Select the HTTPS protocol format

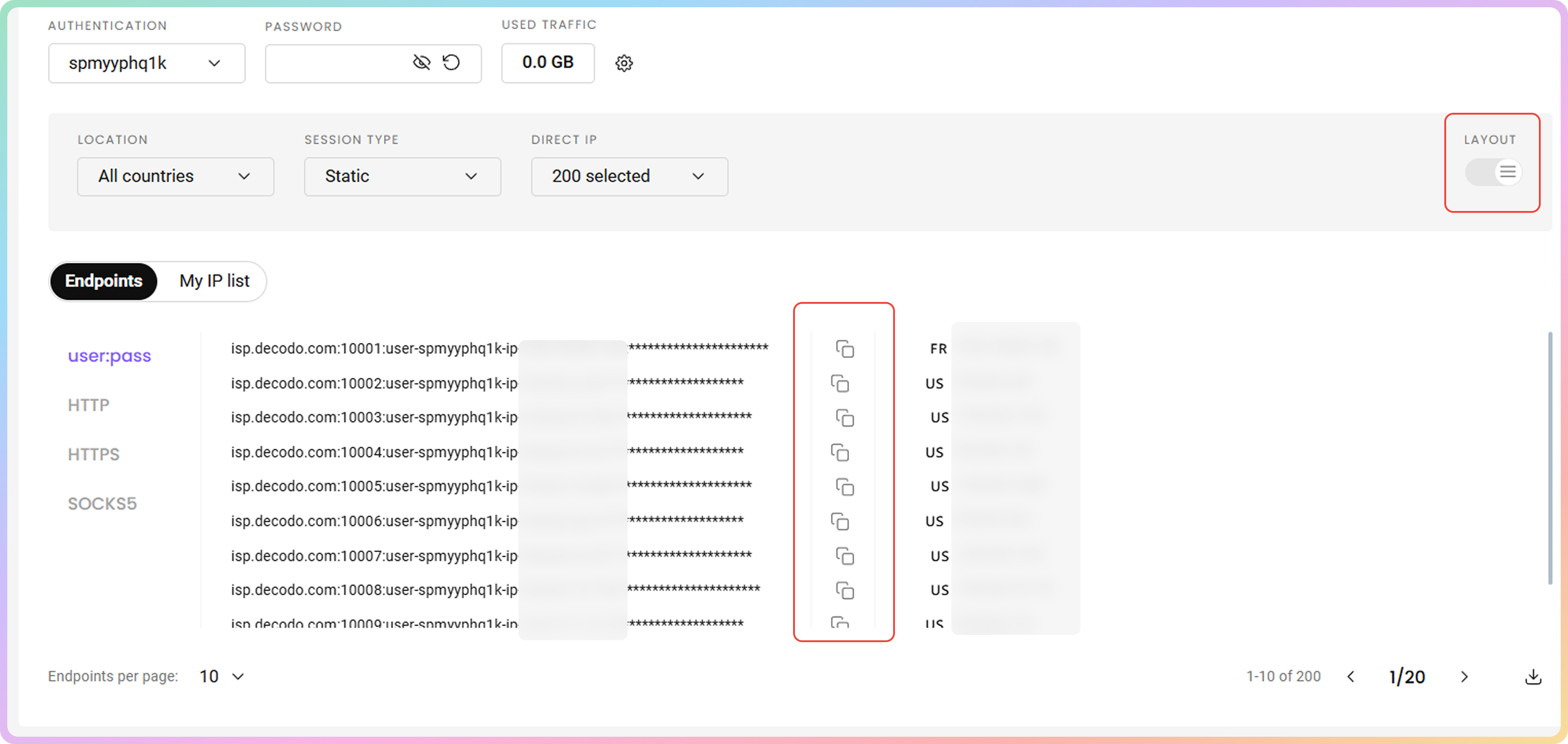point(94,454)
